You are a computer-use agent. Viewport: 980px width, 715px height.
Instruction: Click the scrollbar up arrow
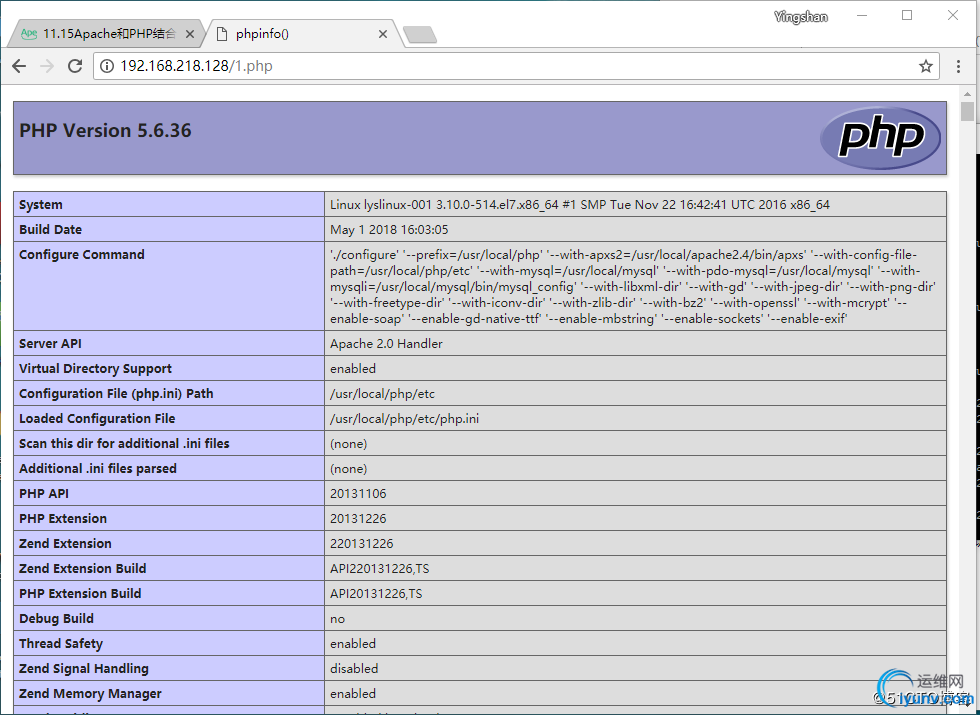click(968, 94)
